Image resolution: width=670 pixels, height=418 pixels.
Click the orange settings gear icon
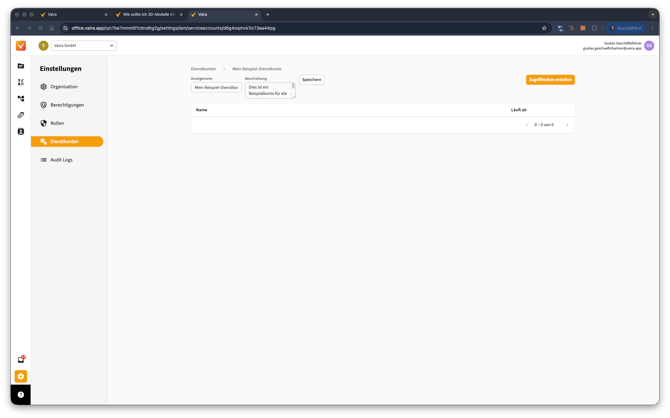21,377
